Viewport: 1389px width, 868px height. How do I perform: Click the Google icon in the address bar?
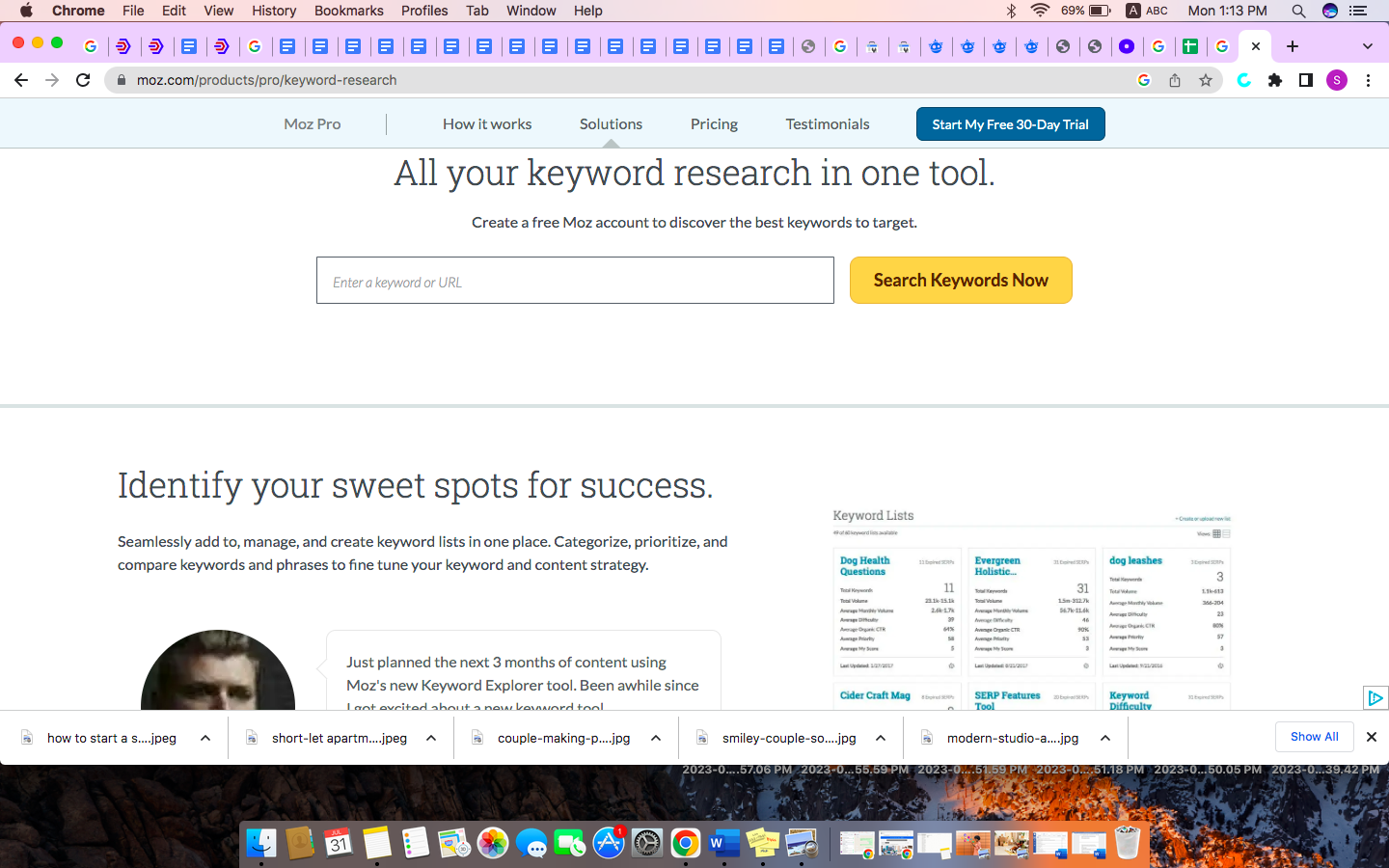[x=1144, y=80]
